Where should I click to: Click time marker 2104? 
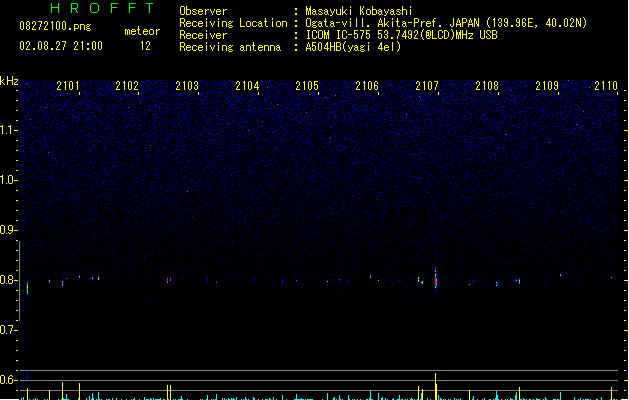(247, 86)
